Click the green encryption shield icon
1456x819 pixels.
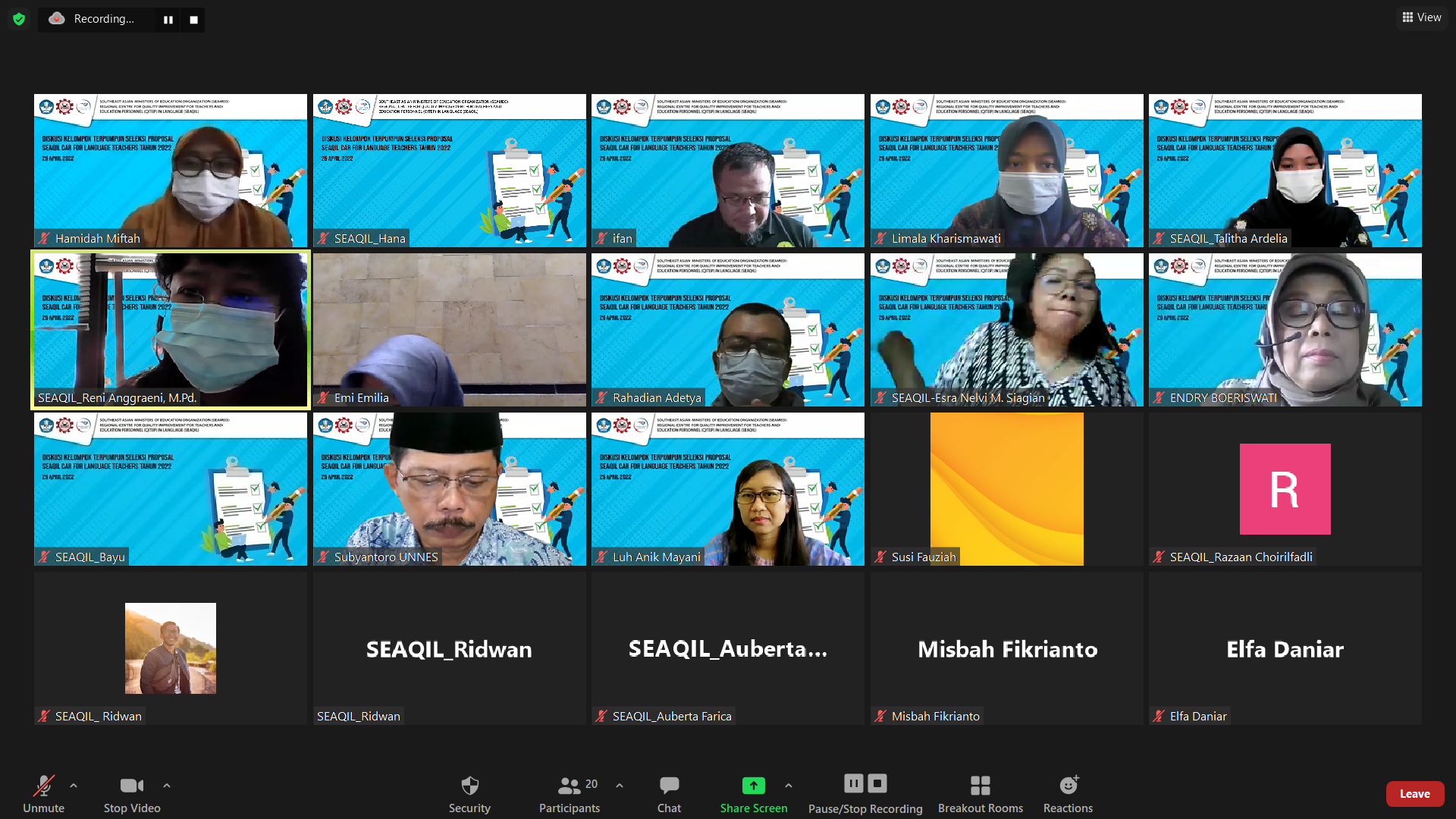point(19,19)
